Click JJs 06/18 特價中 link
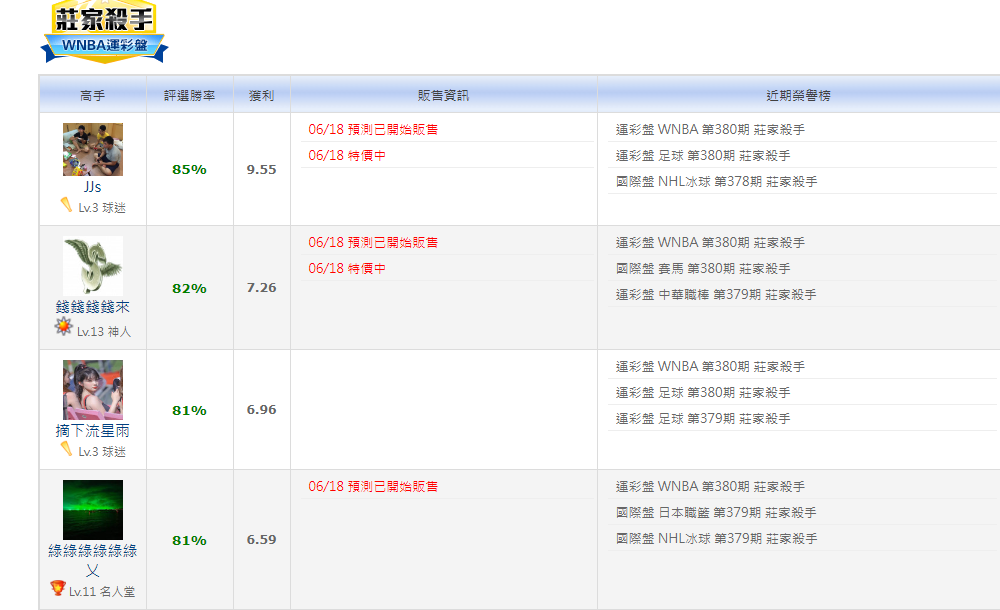Viewport: 1000px width, 610px height. (347, 156)
